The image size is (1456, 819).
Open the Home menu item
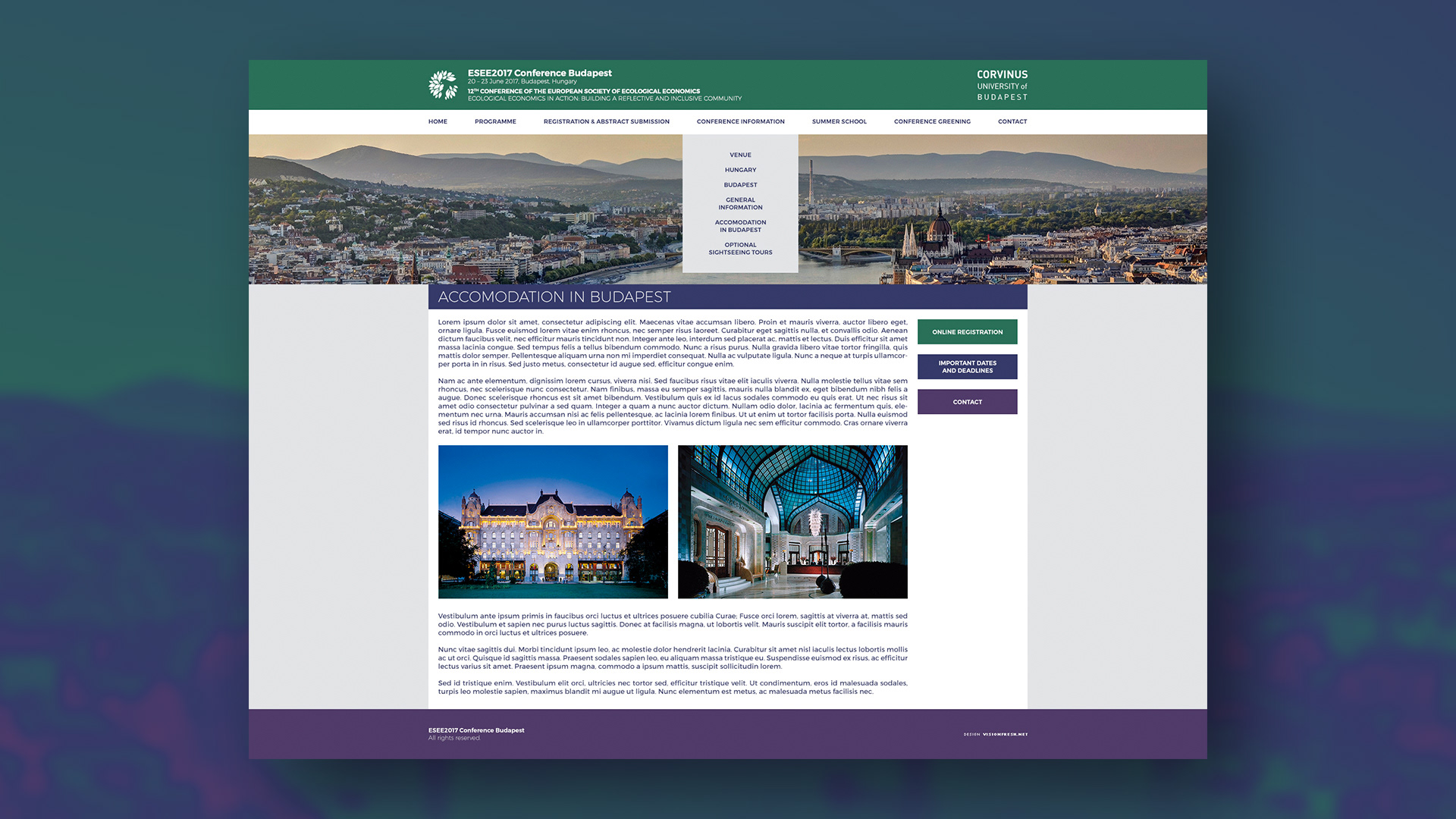(438, 121)
